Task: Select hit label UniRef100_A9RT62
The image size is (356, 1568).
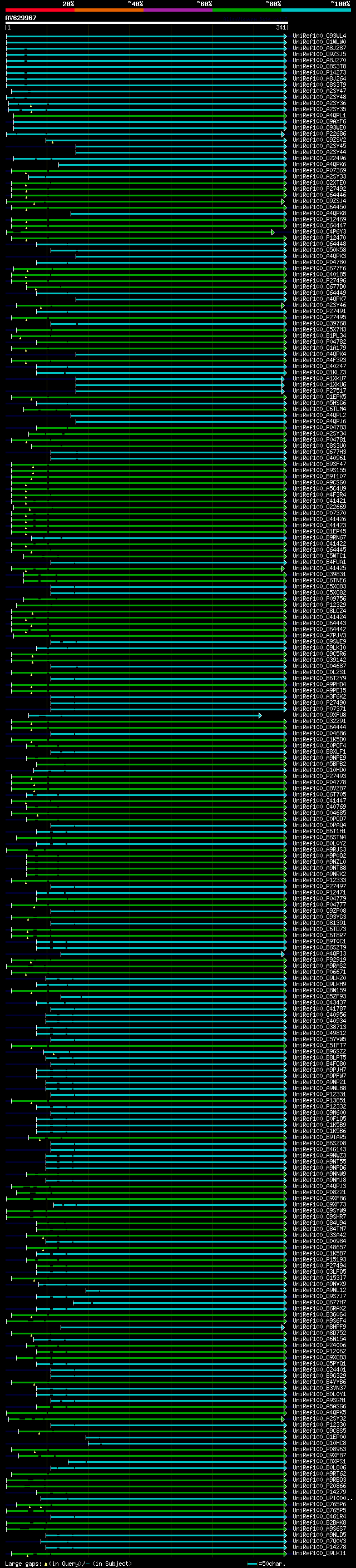Action: 319,1473
